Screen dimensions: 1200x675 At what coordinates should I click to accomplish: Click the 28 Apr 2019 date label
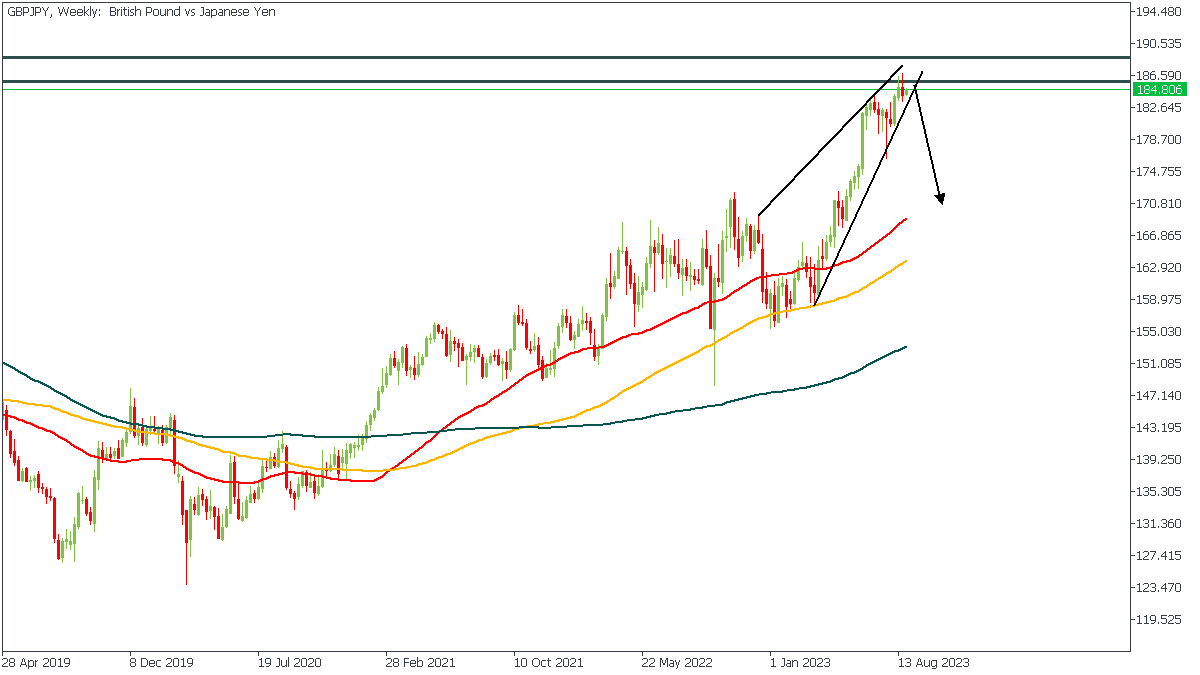click(35, 662)
